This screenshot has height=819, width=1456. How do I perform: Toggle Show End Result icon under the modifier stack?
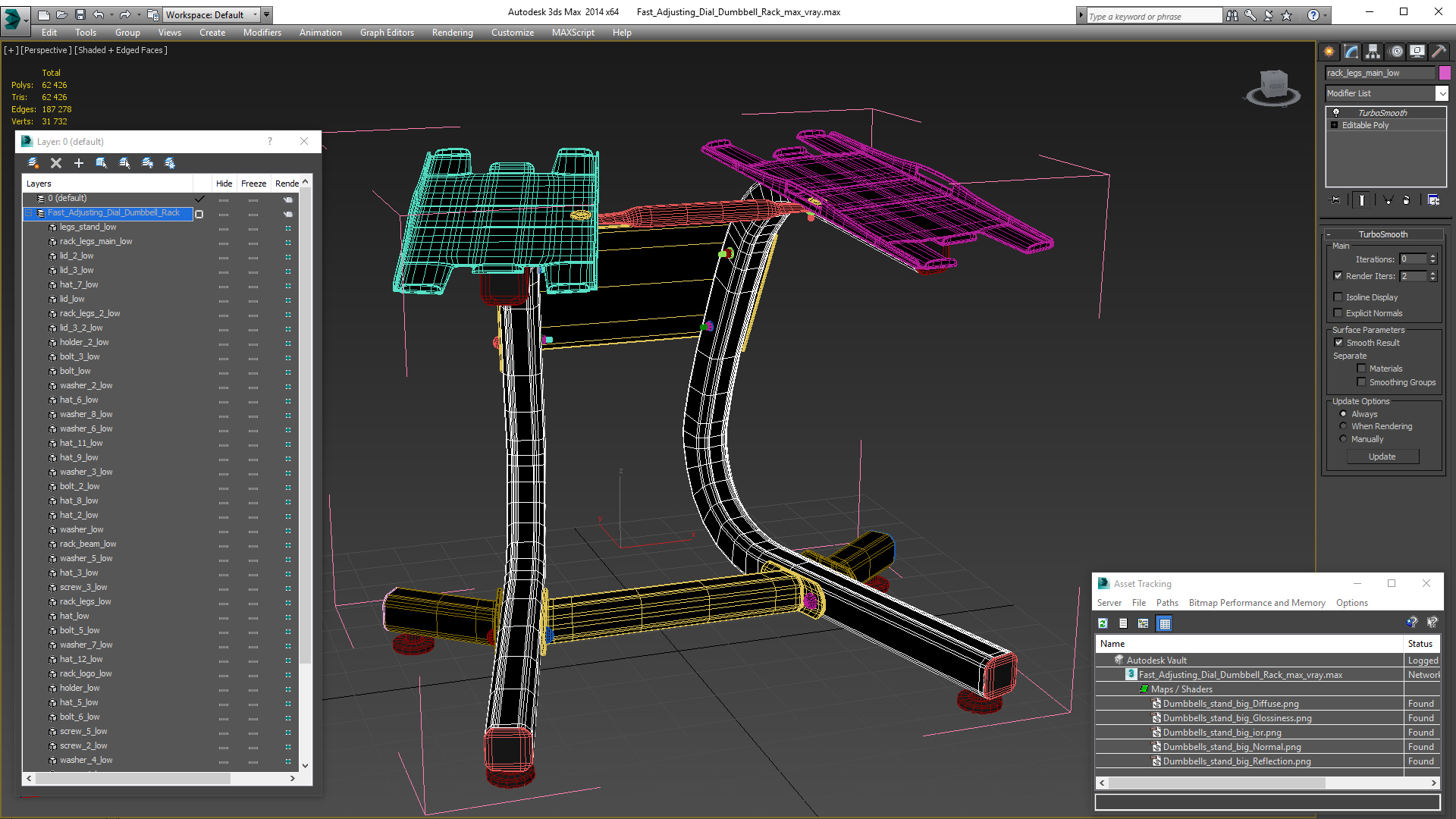coord(1362,200)
